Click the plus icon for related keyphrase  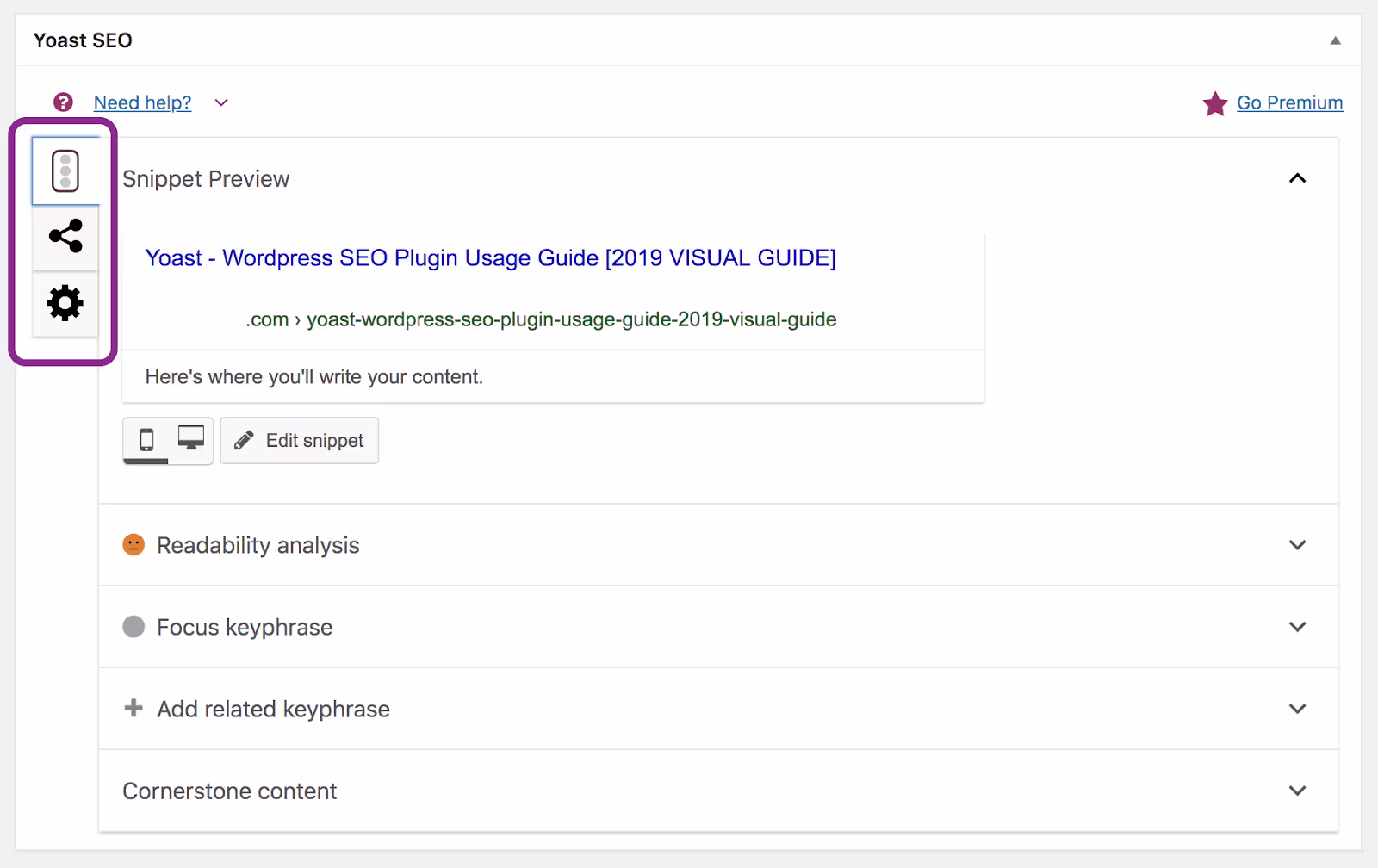(x=133, y=708)
